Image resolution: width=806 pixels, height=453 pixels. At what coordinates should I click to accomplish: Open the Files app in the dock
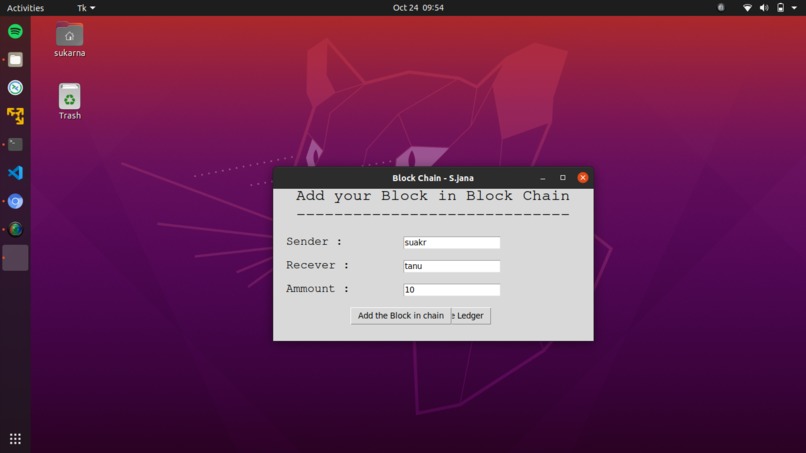click(15, 60)
